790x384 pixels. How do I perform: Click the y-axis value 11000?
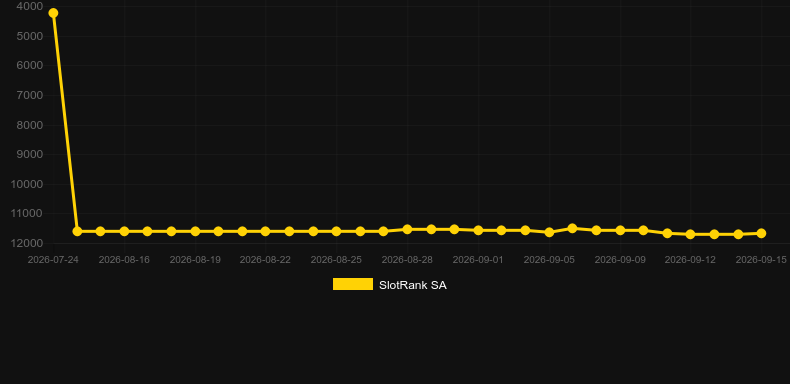[27, 214]
